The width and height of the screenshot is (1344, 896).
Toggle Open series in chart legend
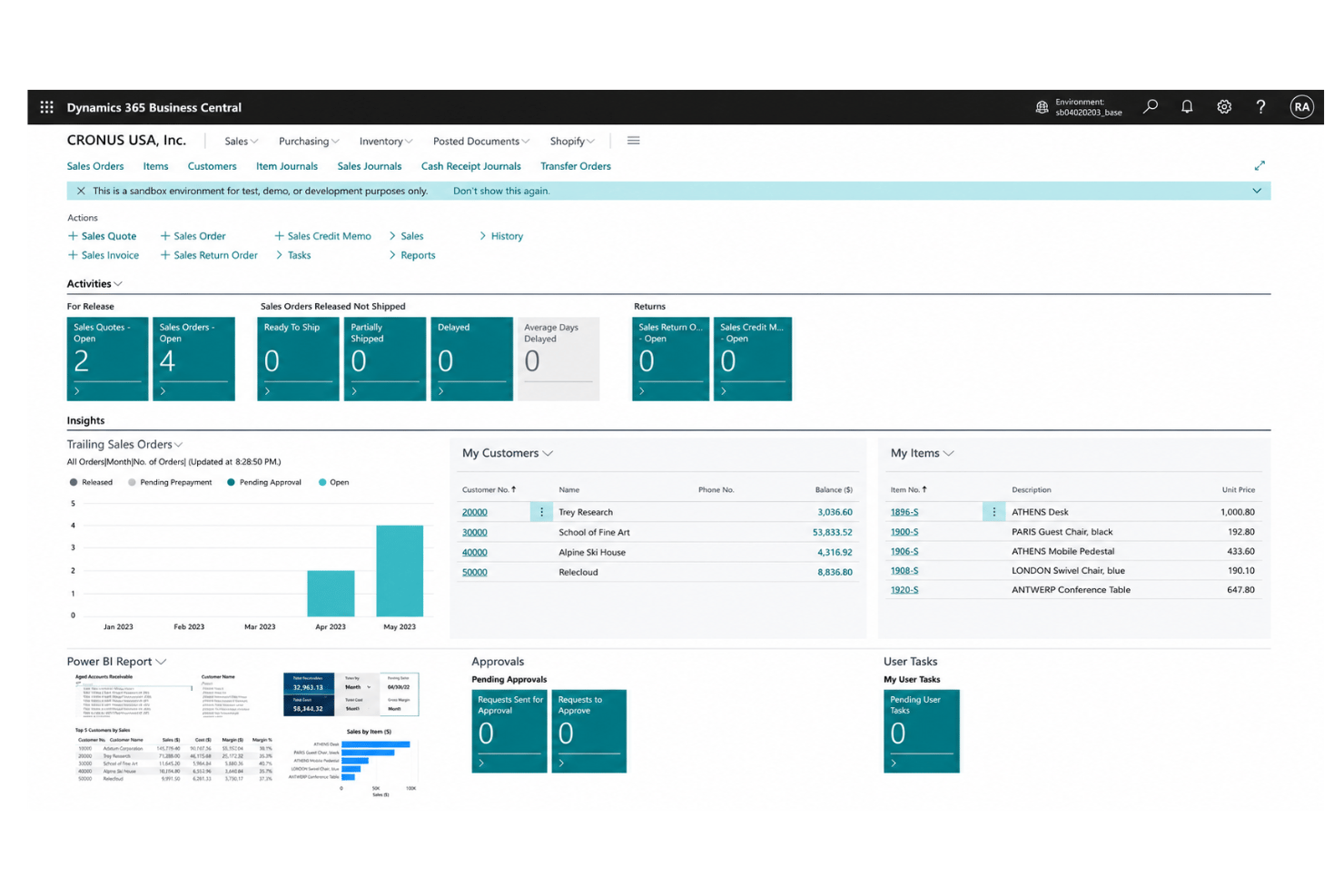[333, 482]
